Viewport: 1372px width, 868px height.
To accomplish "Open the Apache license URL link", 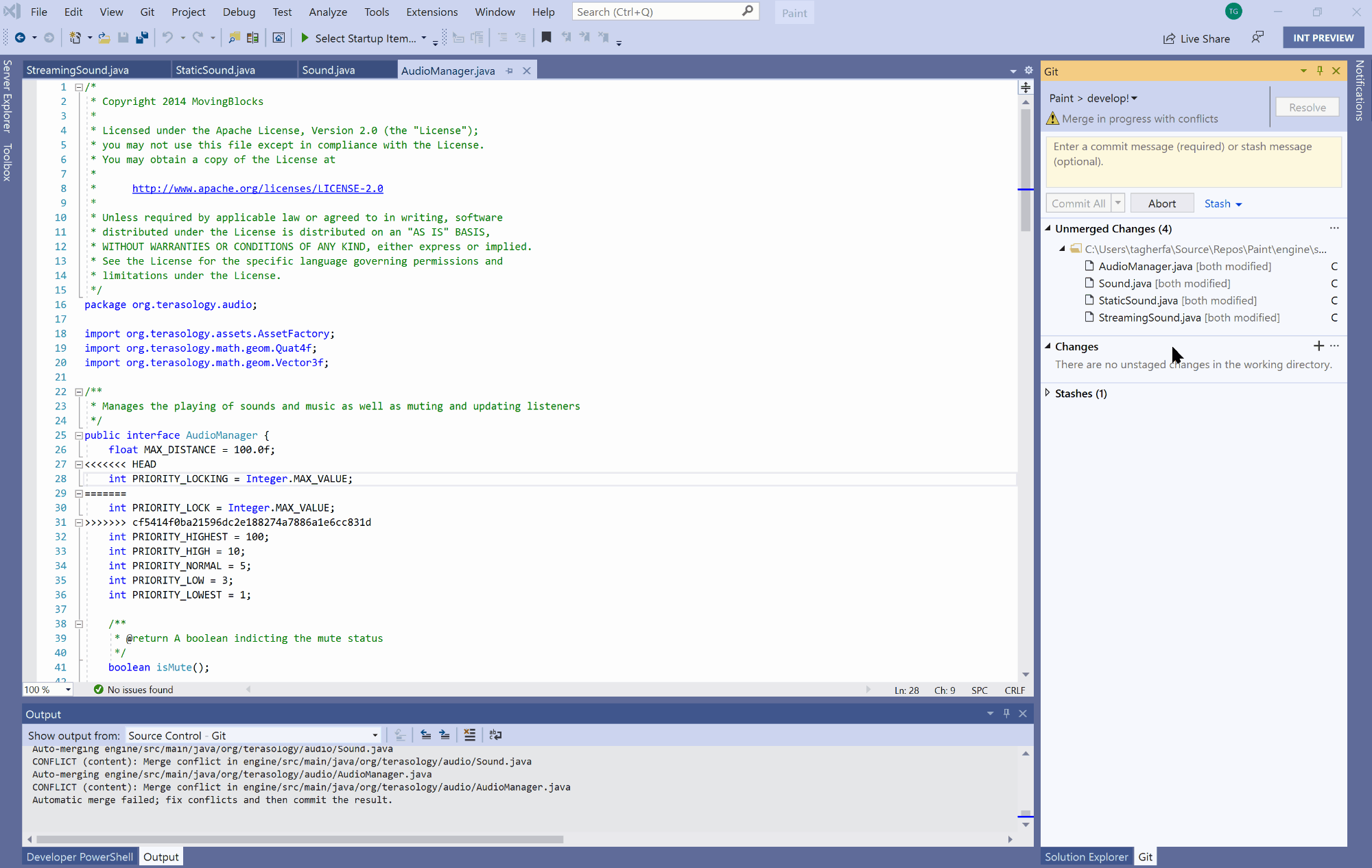I will (x=257, y=189).
